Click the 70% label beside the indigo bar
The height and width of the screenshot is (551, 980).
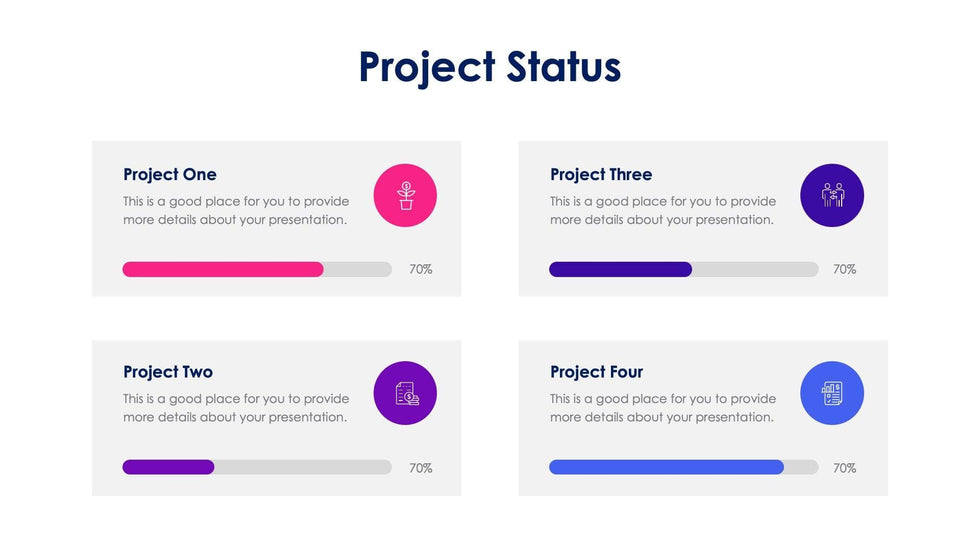click(845, 269)
